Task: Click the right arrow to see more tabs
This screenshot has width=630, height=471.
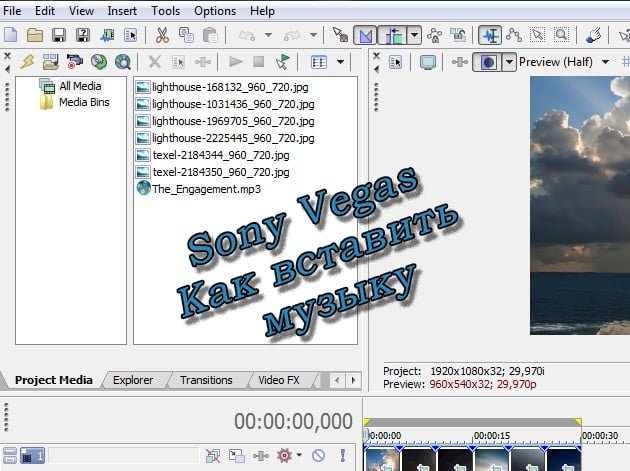Action: tap(353, 380)
